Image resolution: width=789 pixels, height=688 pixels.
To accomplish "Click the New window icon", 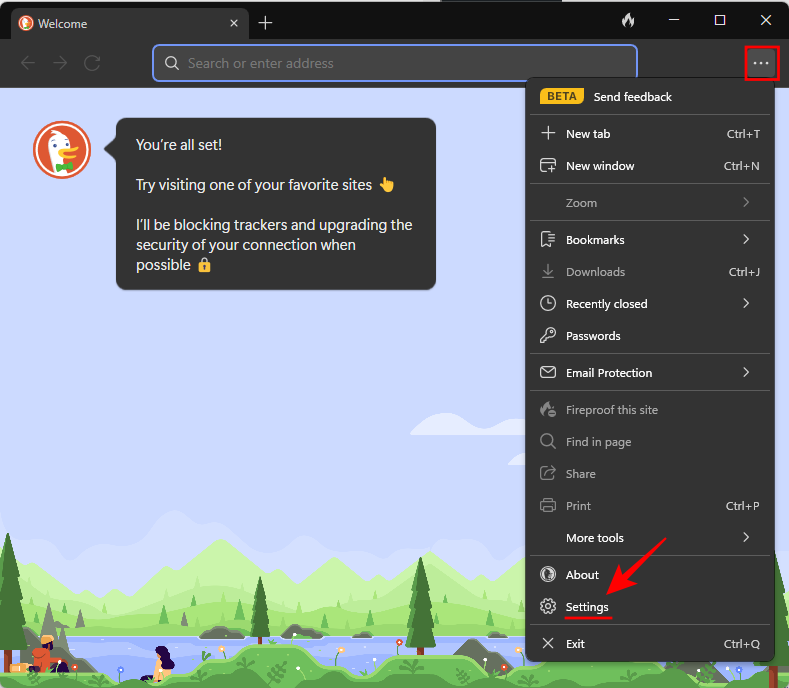I will [x=548, y=166].
